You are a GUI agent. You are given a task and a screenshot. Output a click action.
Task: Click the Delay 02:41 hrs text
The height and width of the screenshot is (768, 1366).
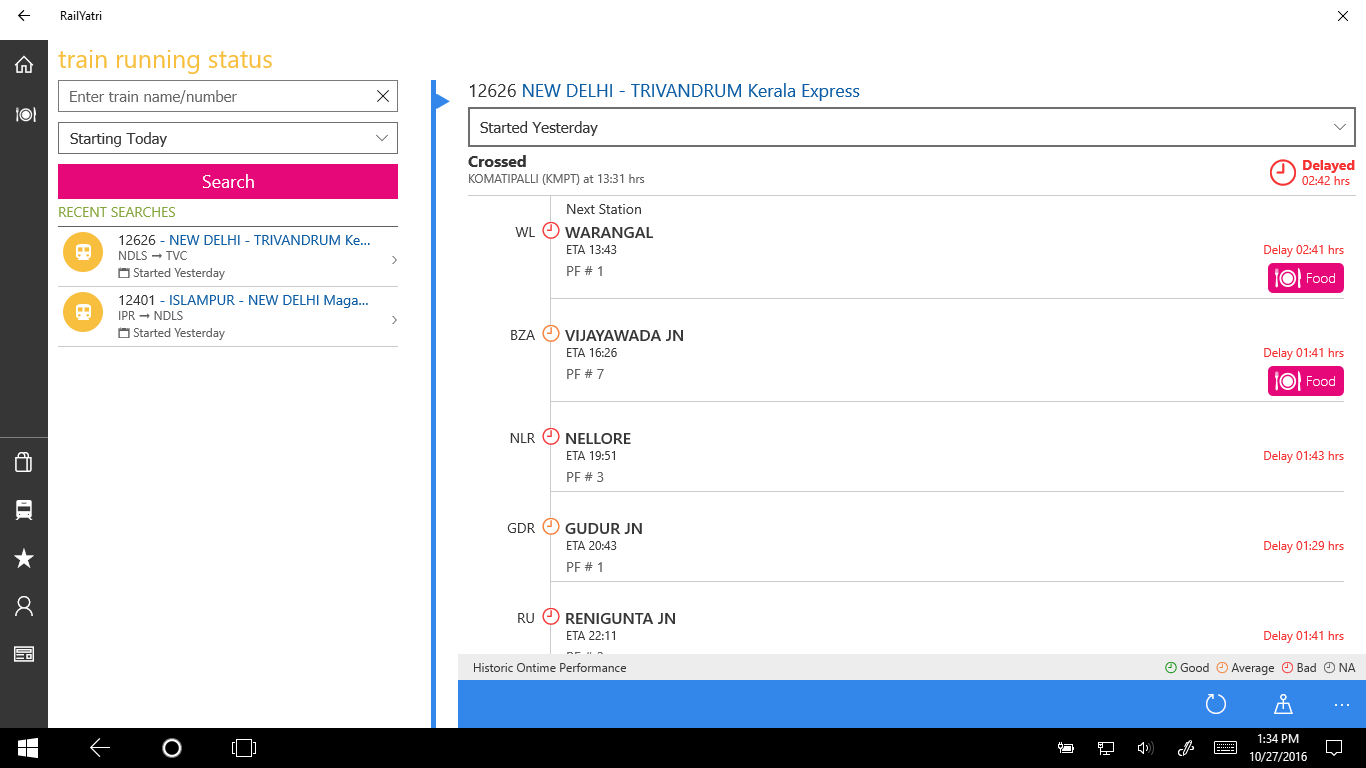coord(1303,250)
